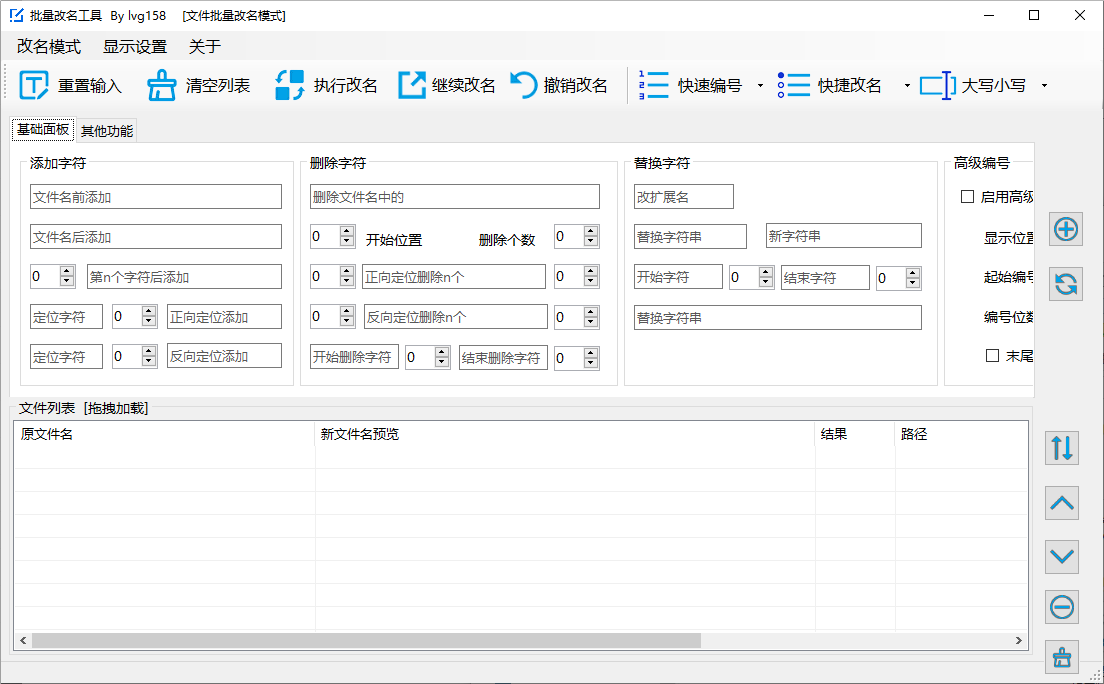
Task: Open the 显示设置 menu
Action: click(x=135, y=47)
